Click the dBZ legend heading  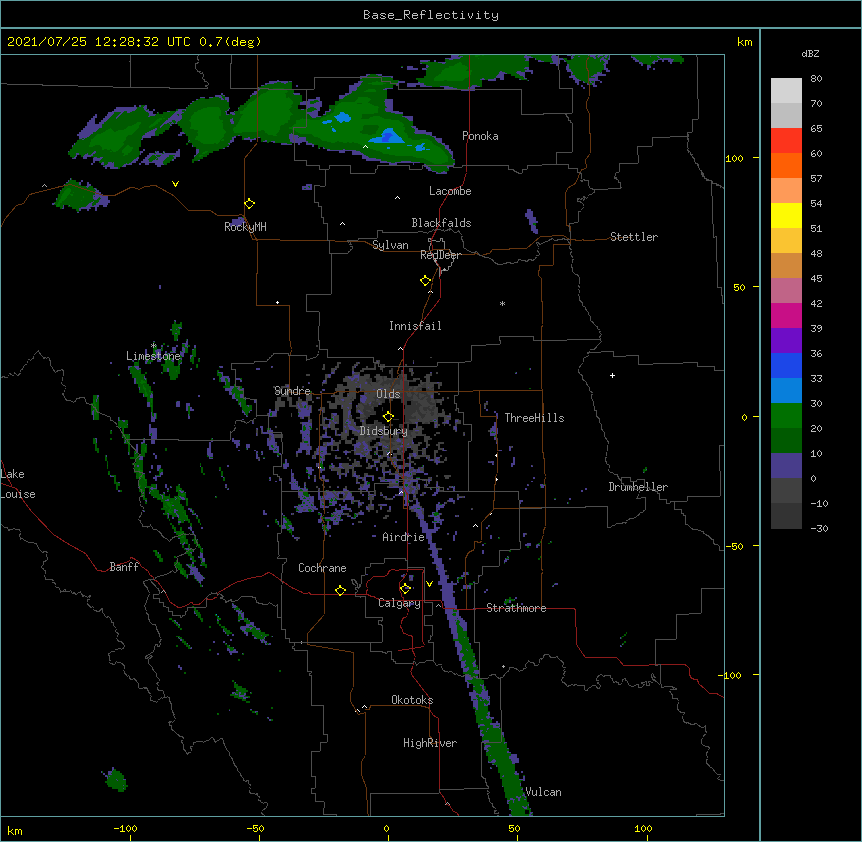tap(810, 54)
